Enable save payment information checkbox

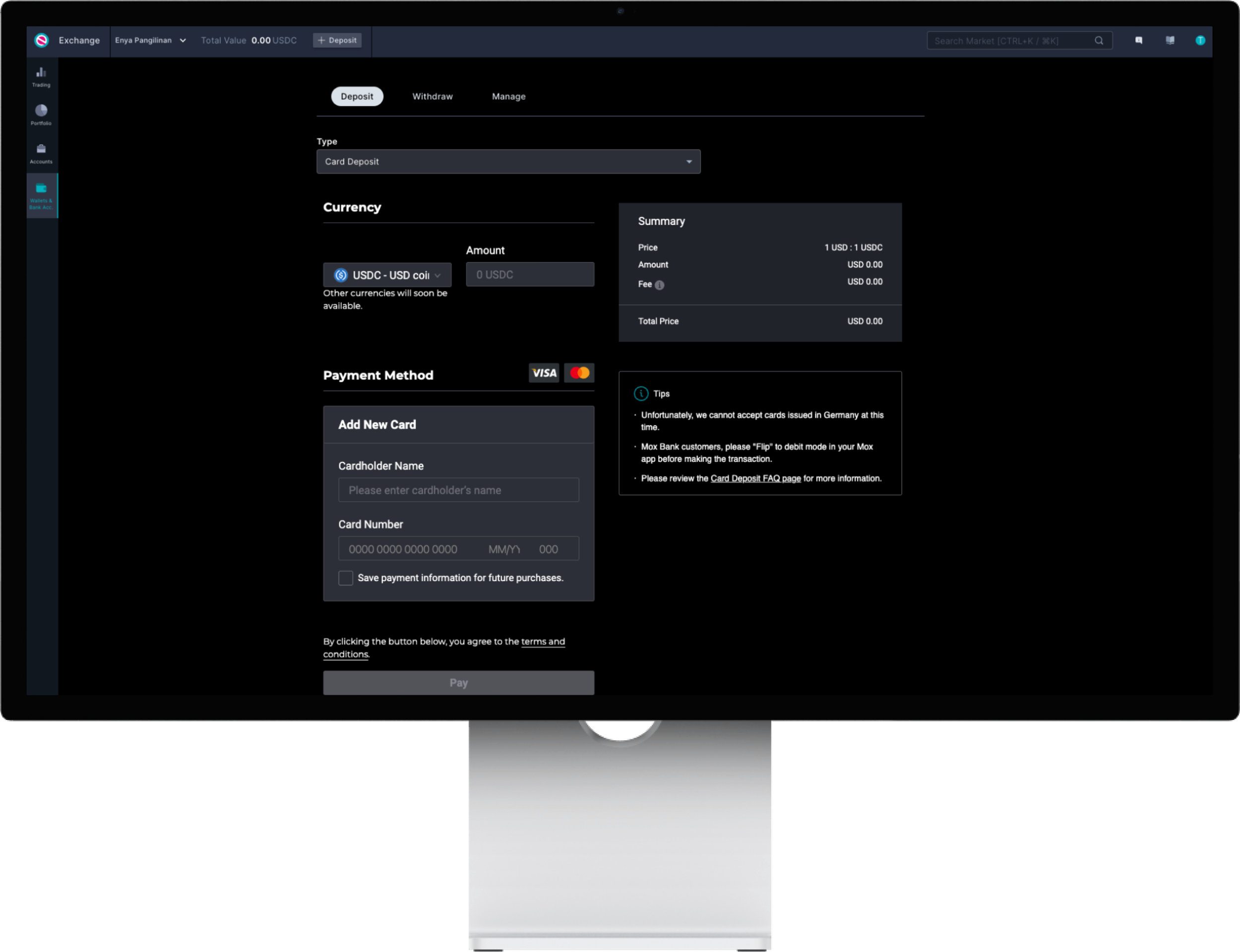pos(345,578)
